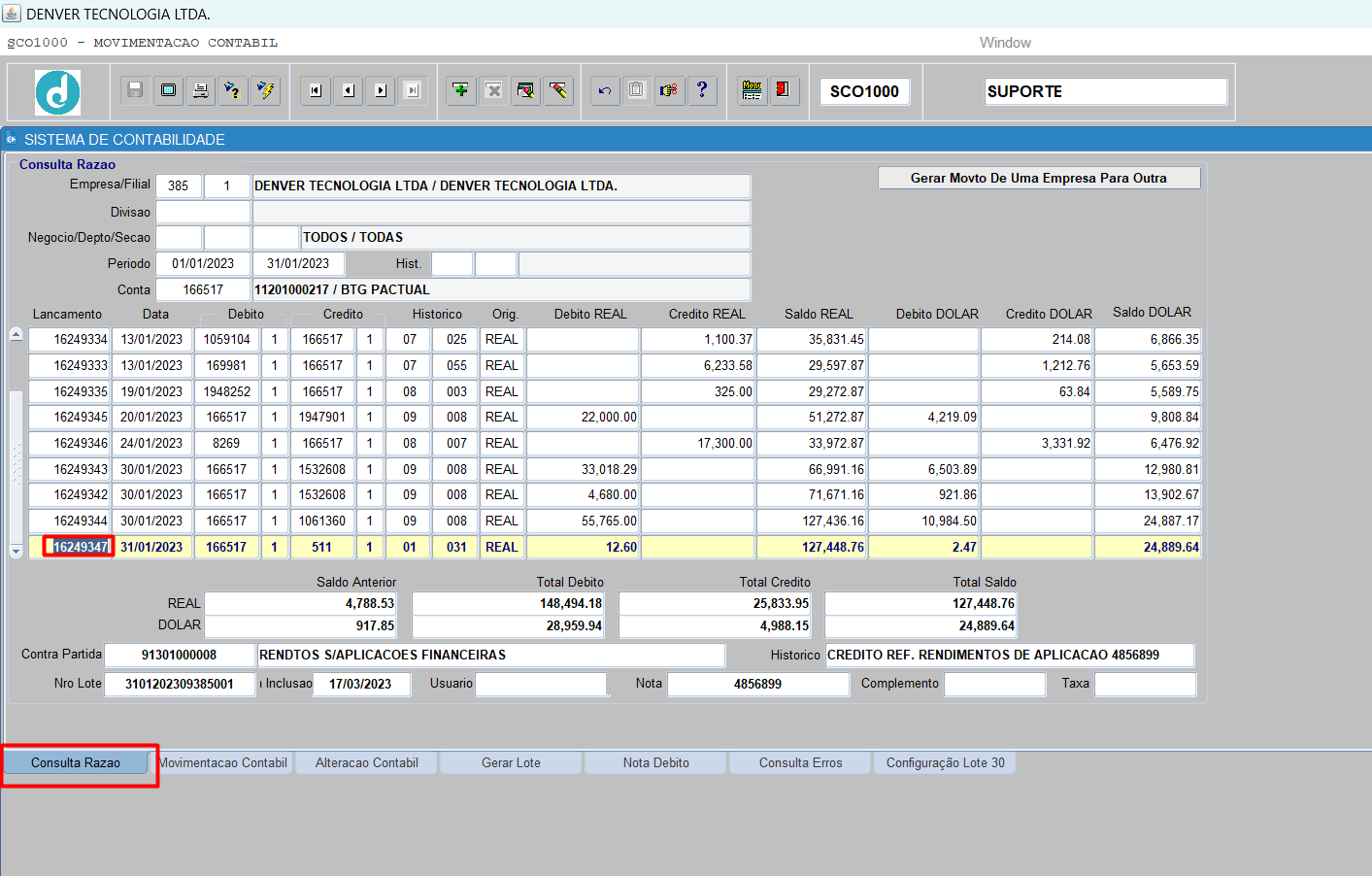Click the ledger table scroll down arrow
Viewport: 1372px width, 876px height.
[x=16, y=551]
